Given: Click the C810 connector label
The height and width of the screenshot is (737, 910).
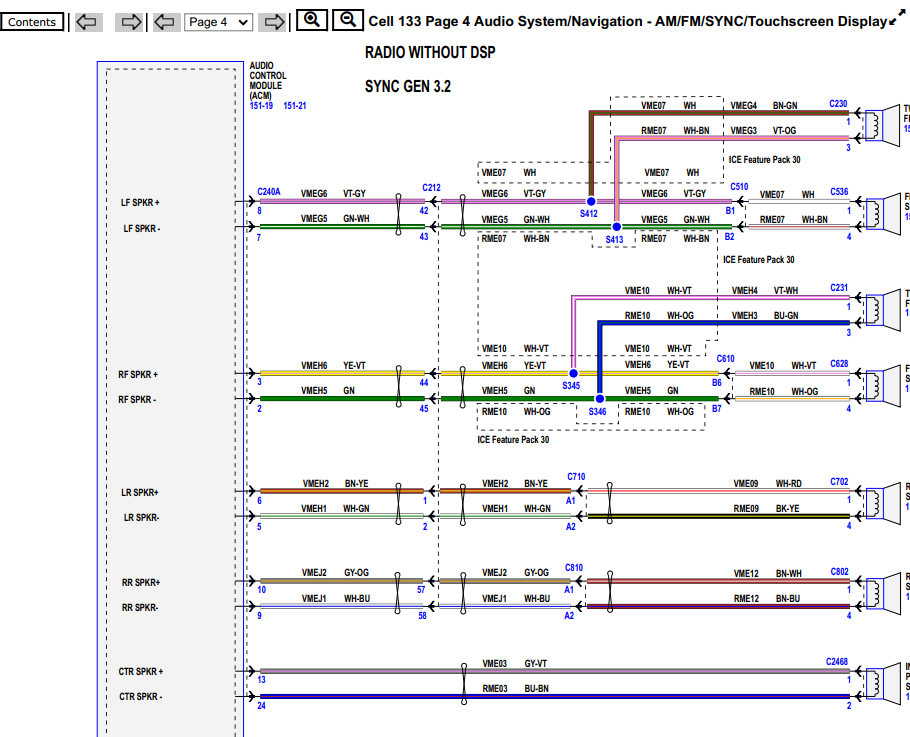Looking at the screenshot, I should point(574,567).
